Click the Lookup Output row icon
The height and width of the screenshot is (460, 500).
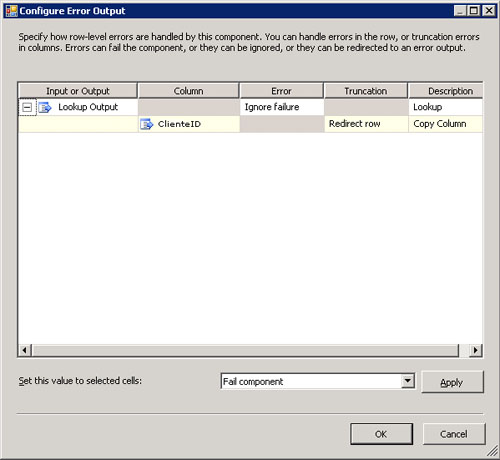pyautogui.click(x=45, y=107)
